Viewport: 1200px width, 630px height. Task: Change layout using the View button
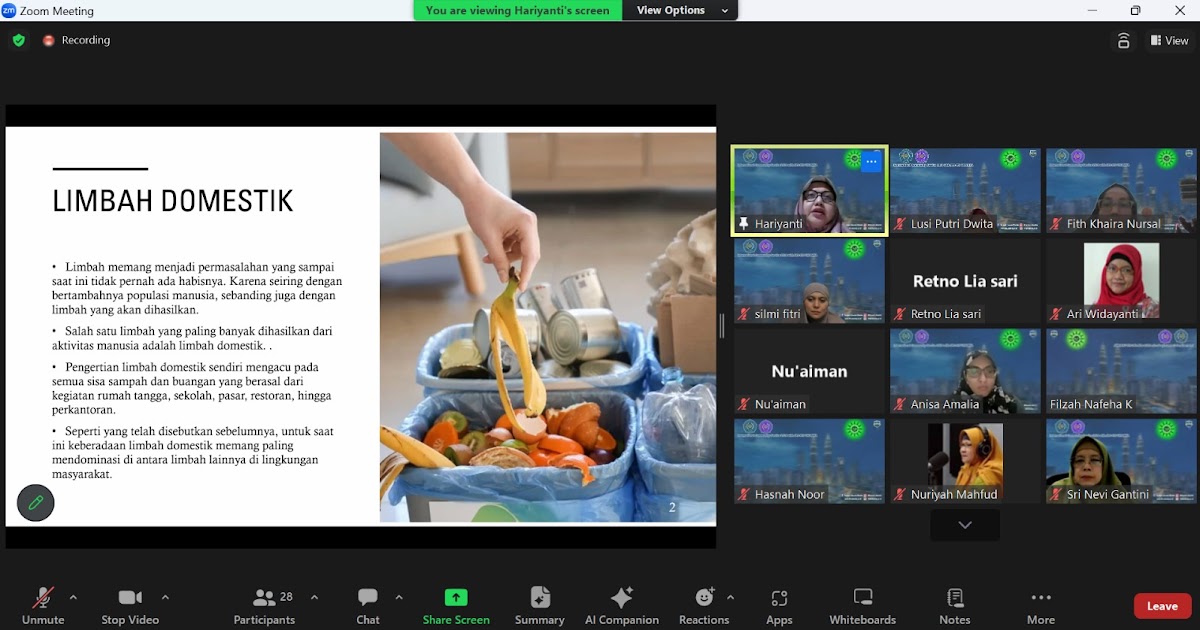1169,40
